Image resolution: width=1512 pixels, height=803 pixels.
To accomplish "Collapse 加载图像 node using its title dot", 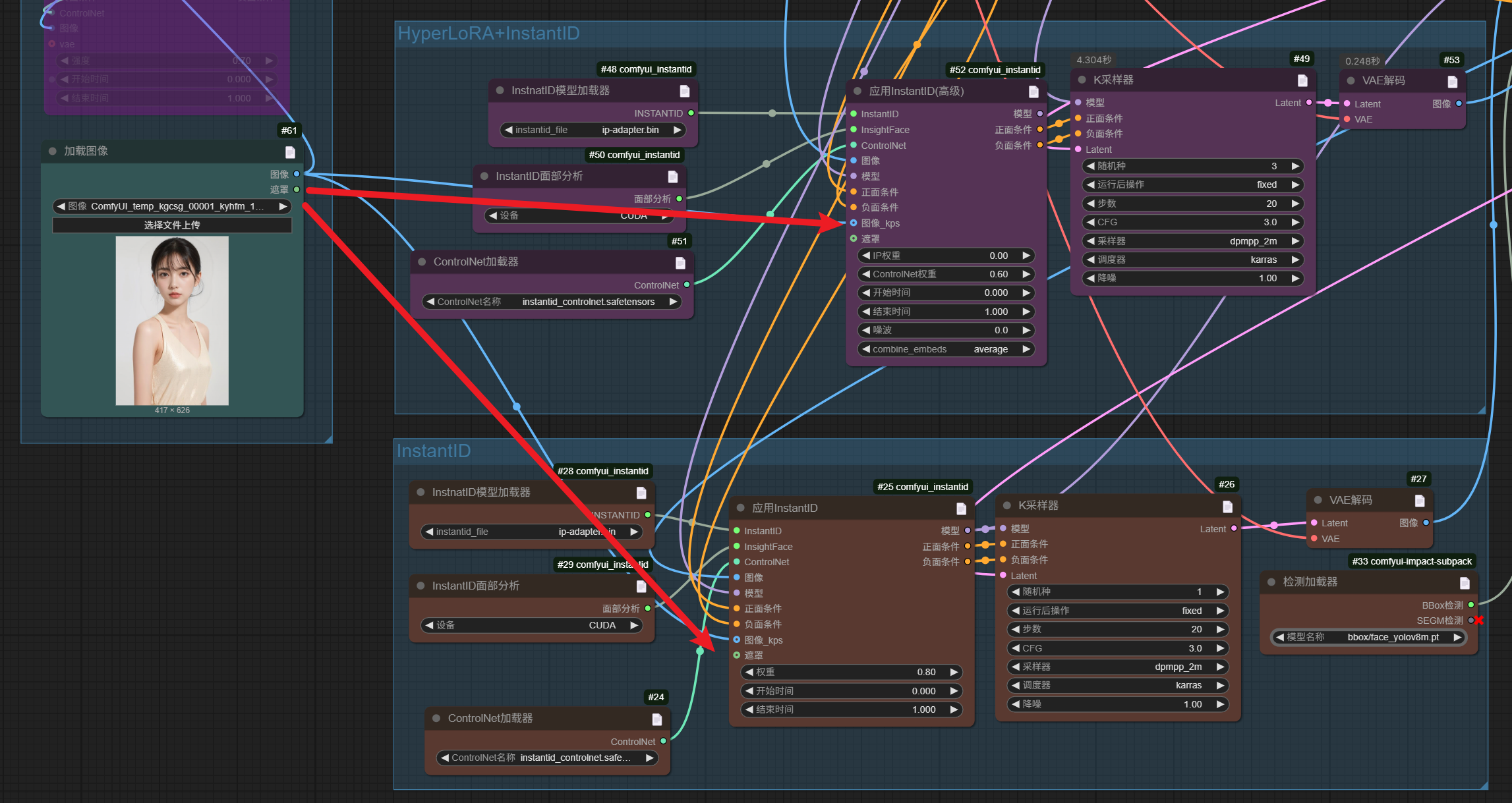I will click(x=53, y=151).
